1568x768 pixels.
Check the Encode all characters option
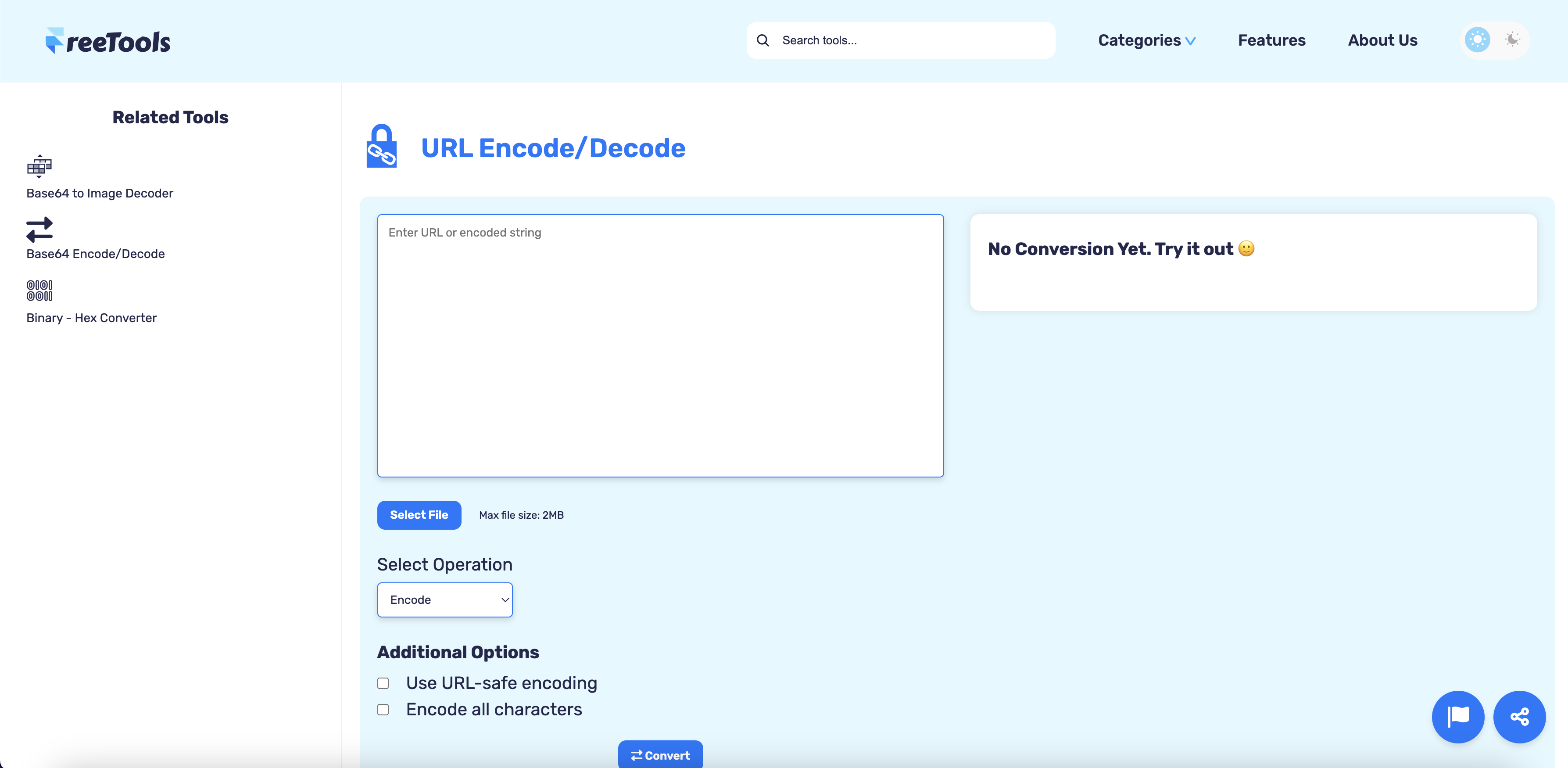point(383,710)
